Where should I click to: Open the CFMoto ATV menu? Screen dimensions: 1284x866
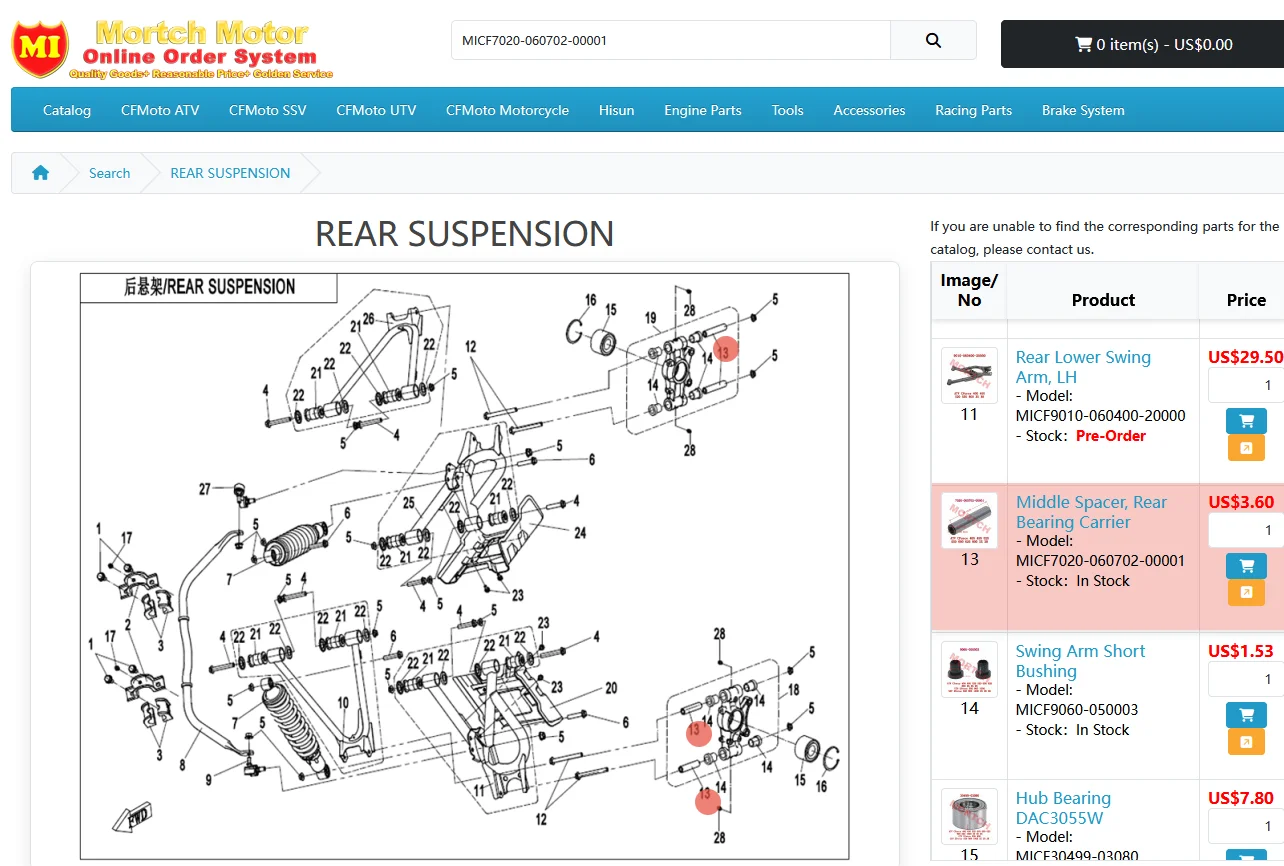(x=160, y=110)
